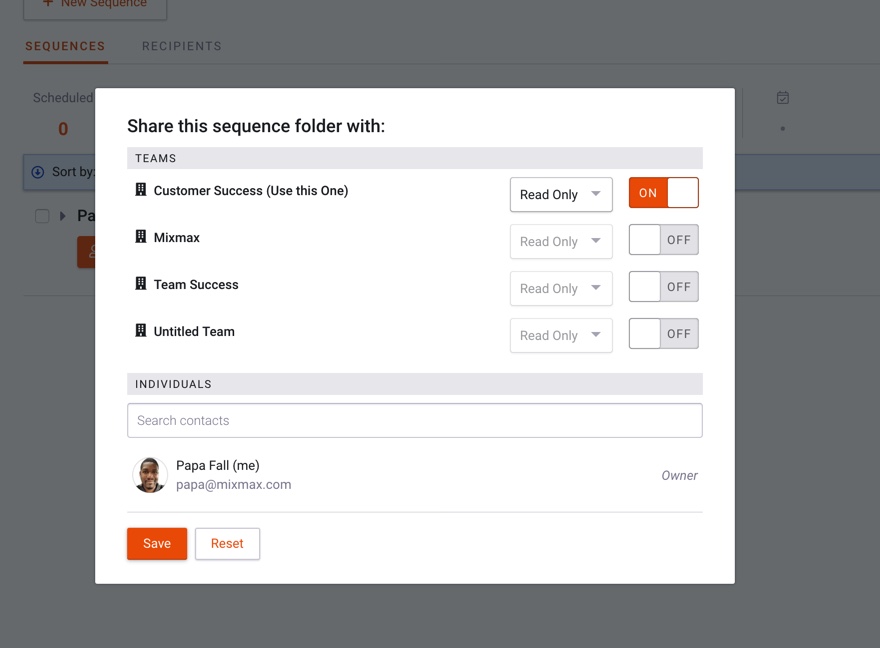
Task: Click the building icon beside Untitled Team
Action: (141, 331)
